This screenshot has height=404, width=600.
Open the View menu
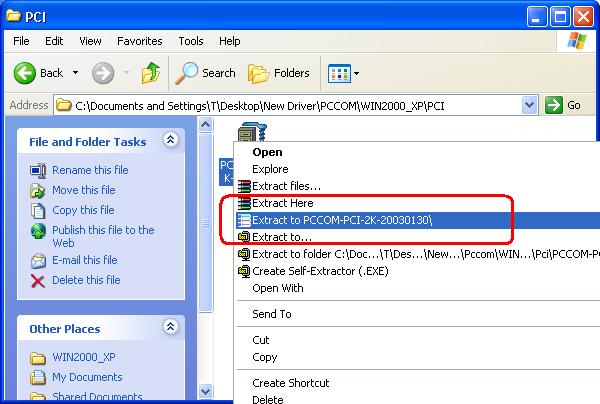pos(90,41)
